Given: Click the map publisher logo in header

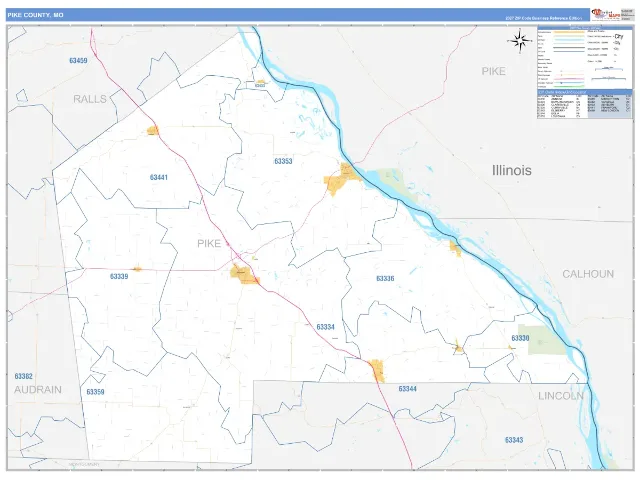Looking at the screenshot, I should [606, 14].
